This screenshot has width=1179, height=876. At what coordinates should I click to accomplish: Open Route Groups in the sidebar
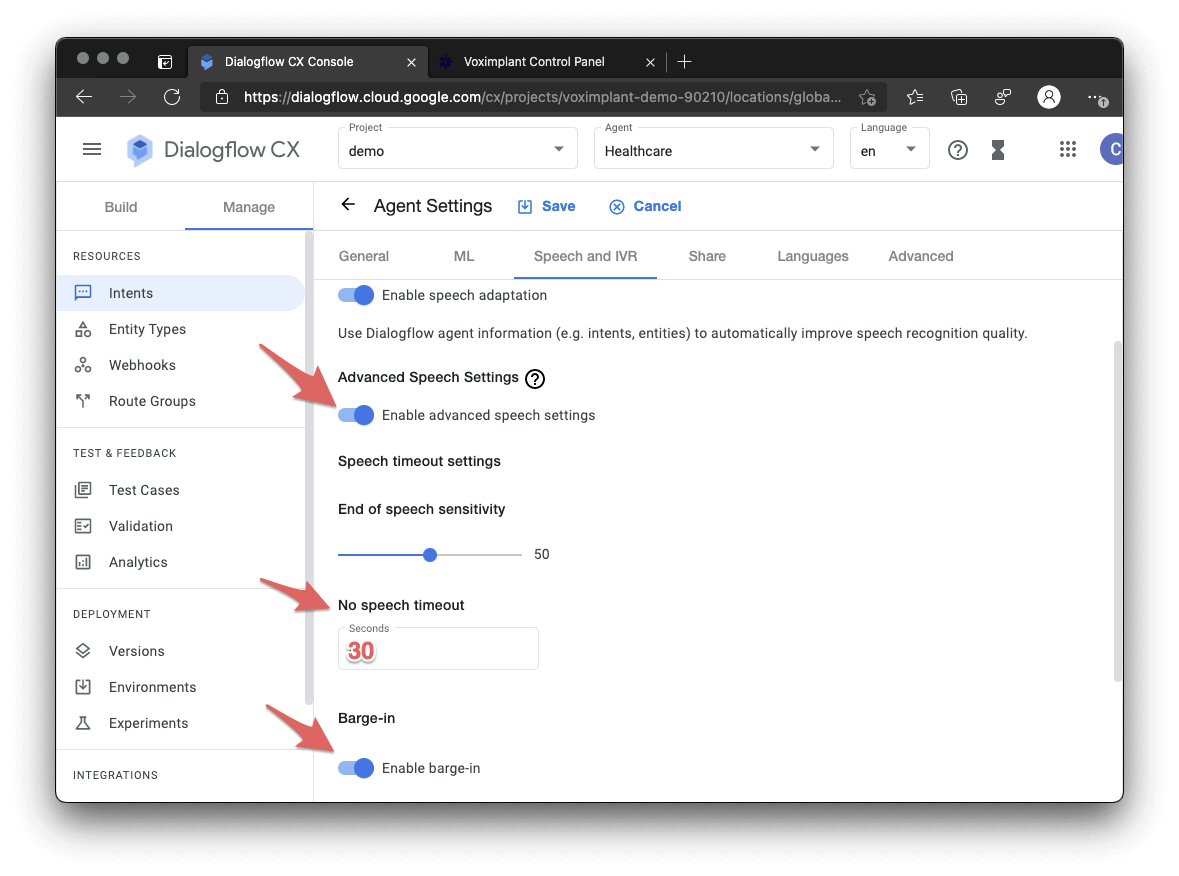(180, 402)
